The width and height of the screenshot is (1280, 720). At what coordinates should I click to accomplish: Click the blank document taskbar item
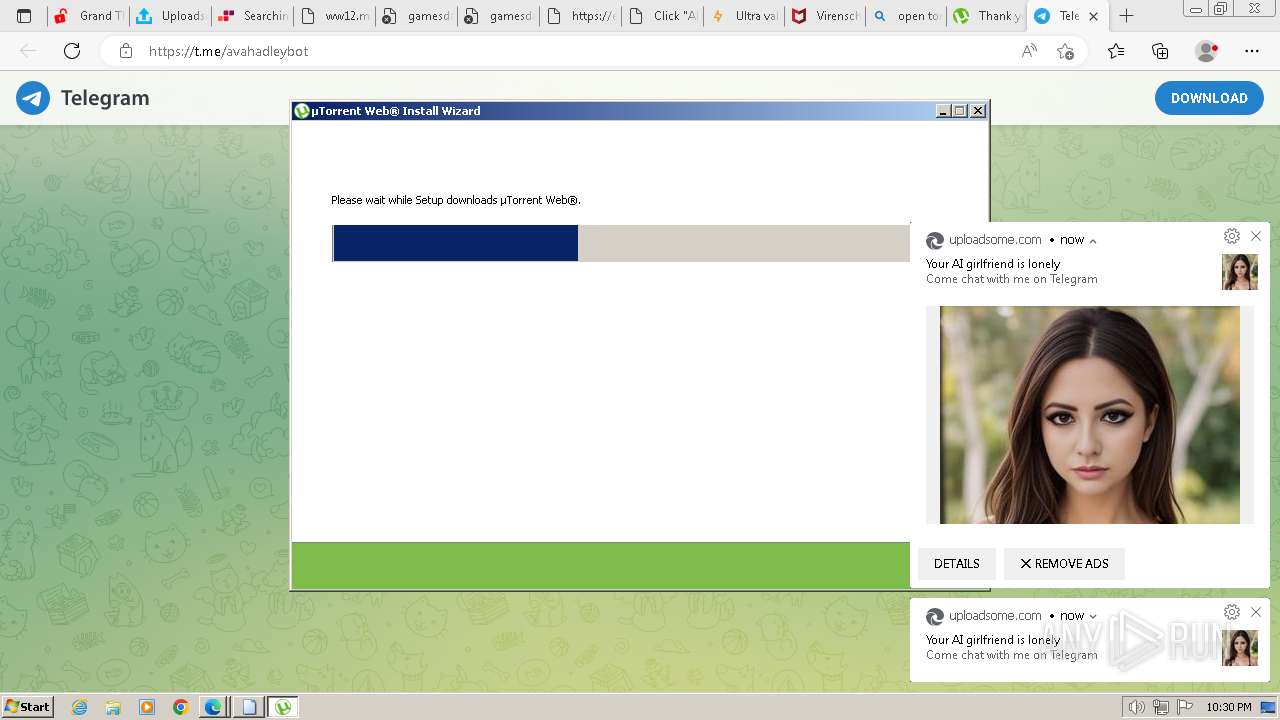[249, 707]
